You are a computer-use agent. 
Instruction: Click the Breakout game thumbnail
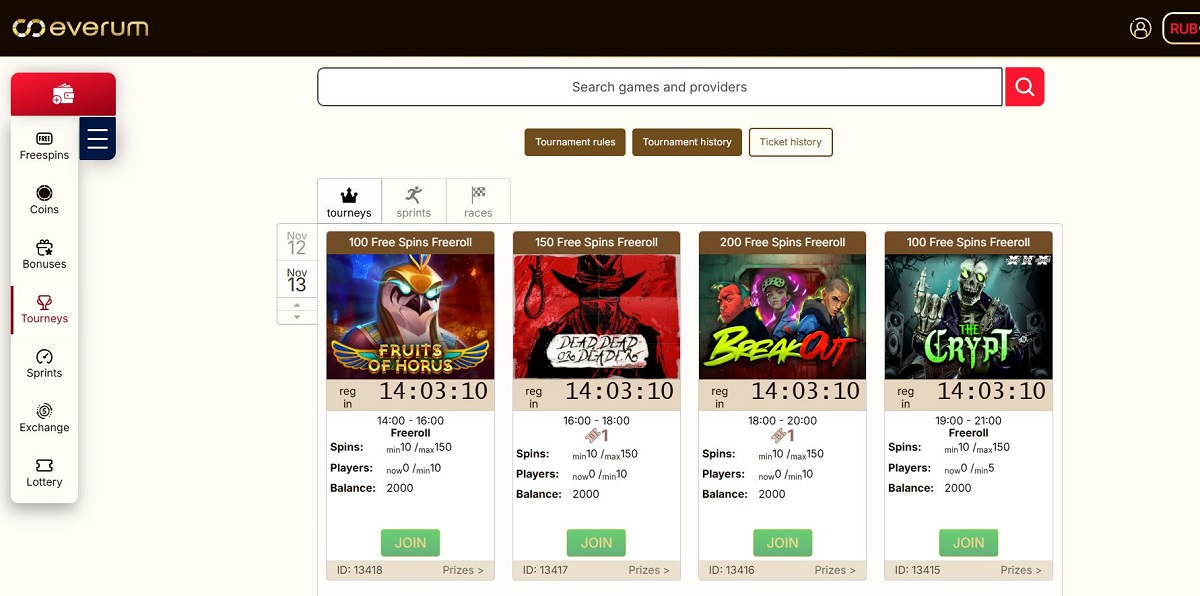782,316
